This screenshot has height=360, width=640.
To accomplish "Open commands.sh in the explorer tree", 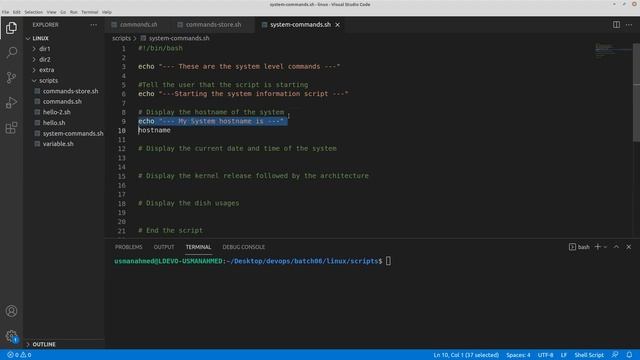I will pyautogui.click(x=62, y=101).
